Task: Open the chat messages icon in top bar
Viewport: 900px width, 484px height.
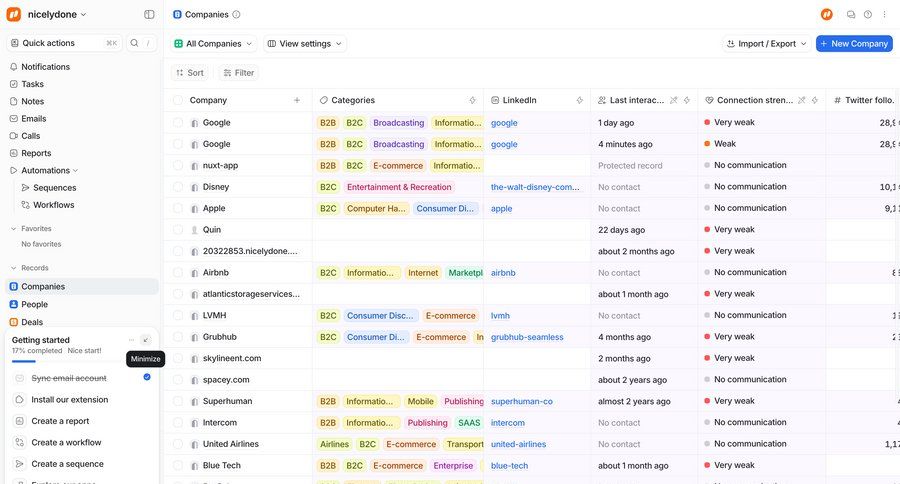Action: click(x=851, y=15)
